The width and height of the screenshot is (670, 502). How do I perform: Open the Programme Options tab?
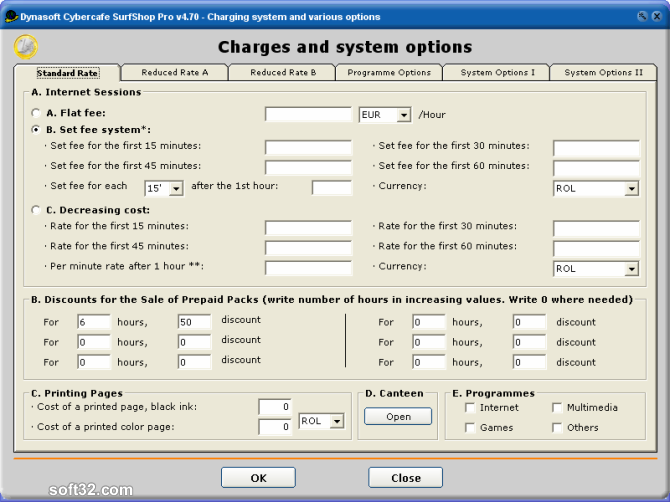[x=389, y=73]
